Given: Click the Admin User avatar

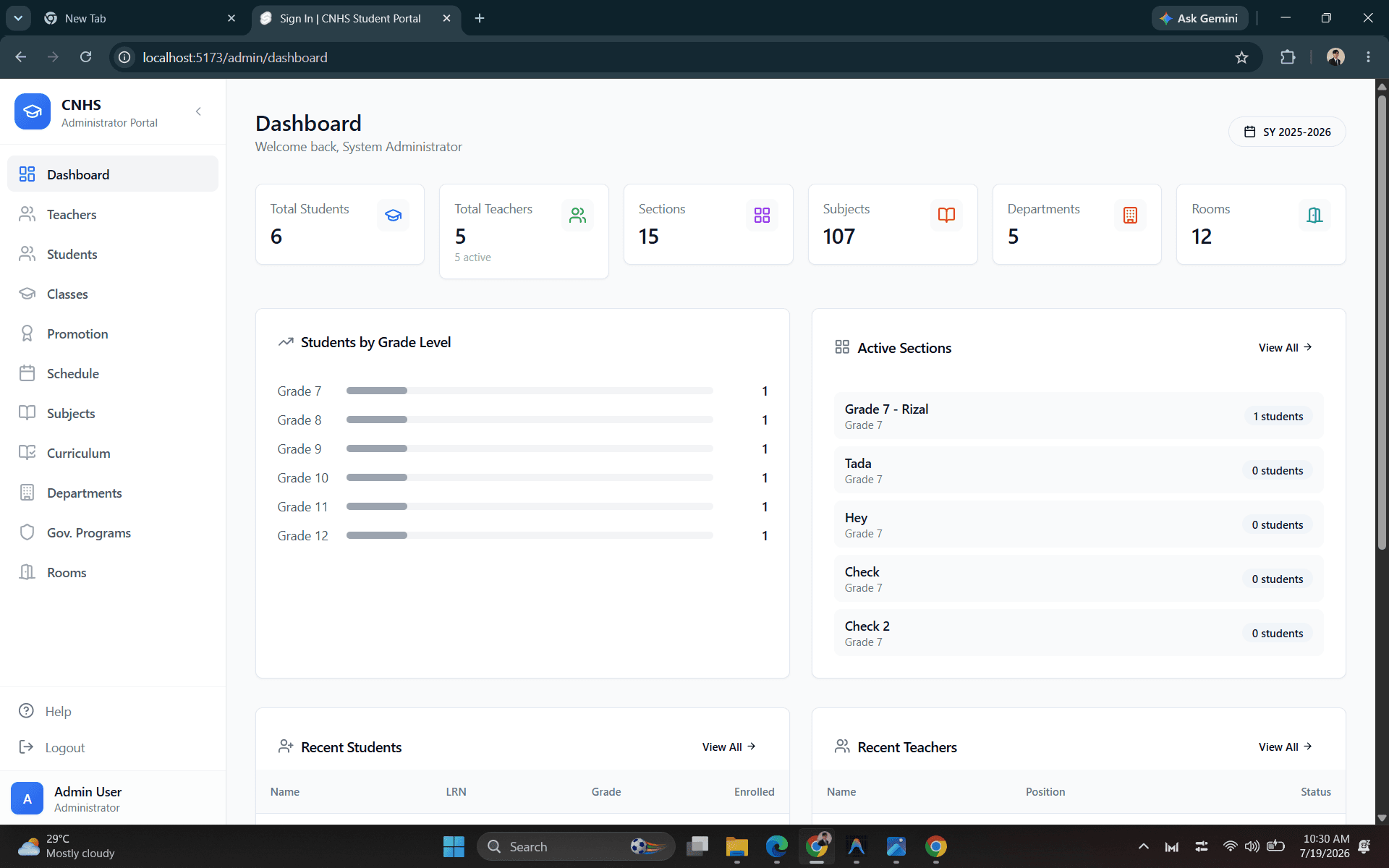Looking at the screenshot, I should pyautogui.click(x=27, y=799).
